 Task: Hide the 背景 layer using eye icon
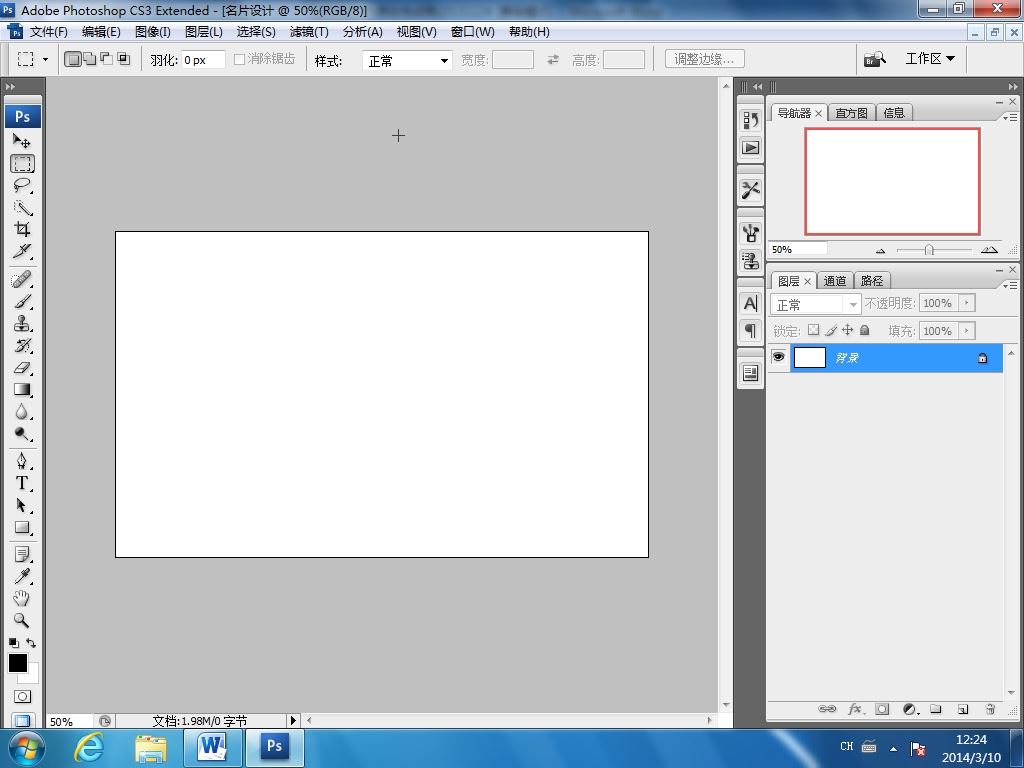tap(778, 357)
